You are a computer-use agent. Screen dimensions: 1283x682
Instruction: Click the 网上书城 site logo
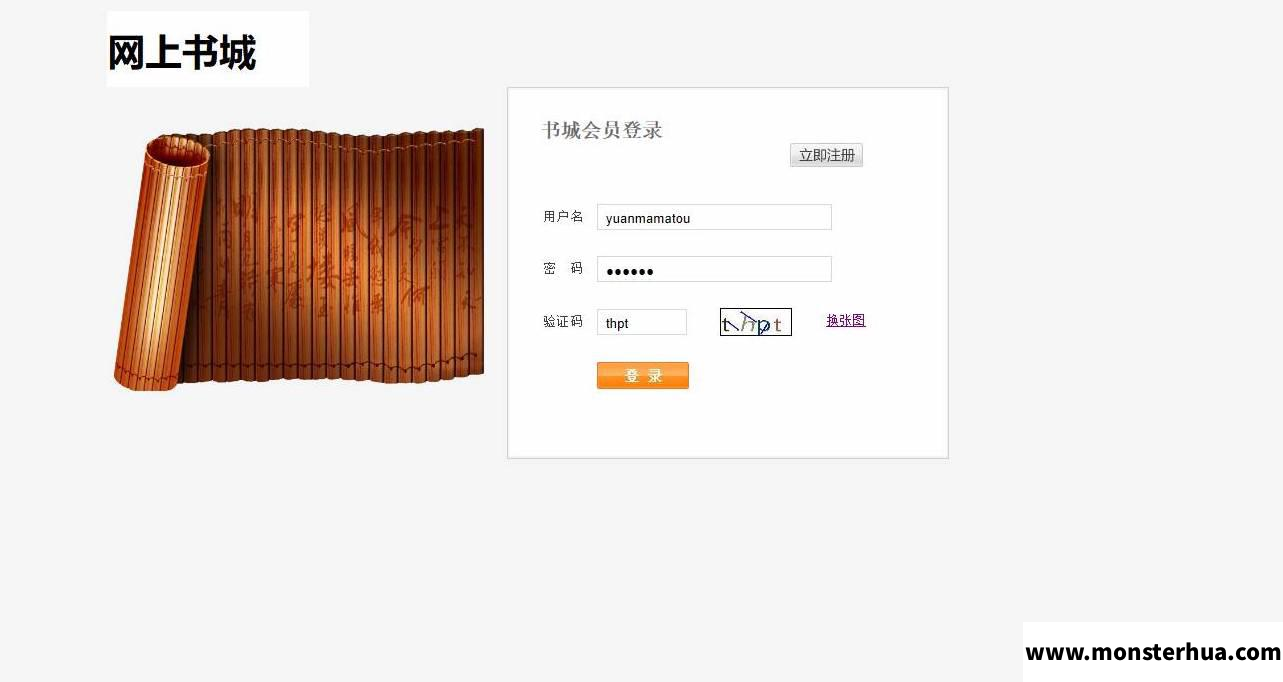click(208, 50)
